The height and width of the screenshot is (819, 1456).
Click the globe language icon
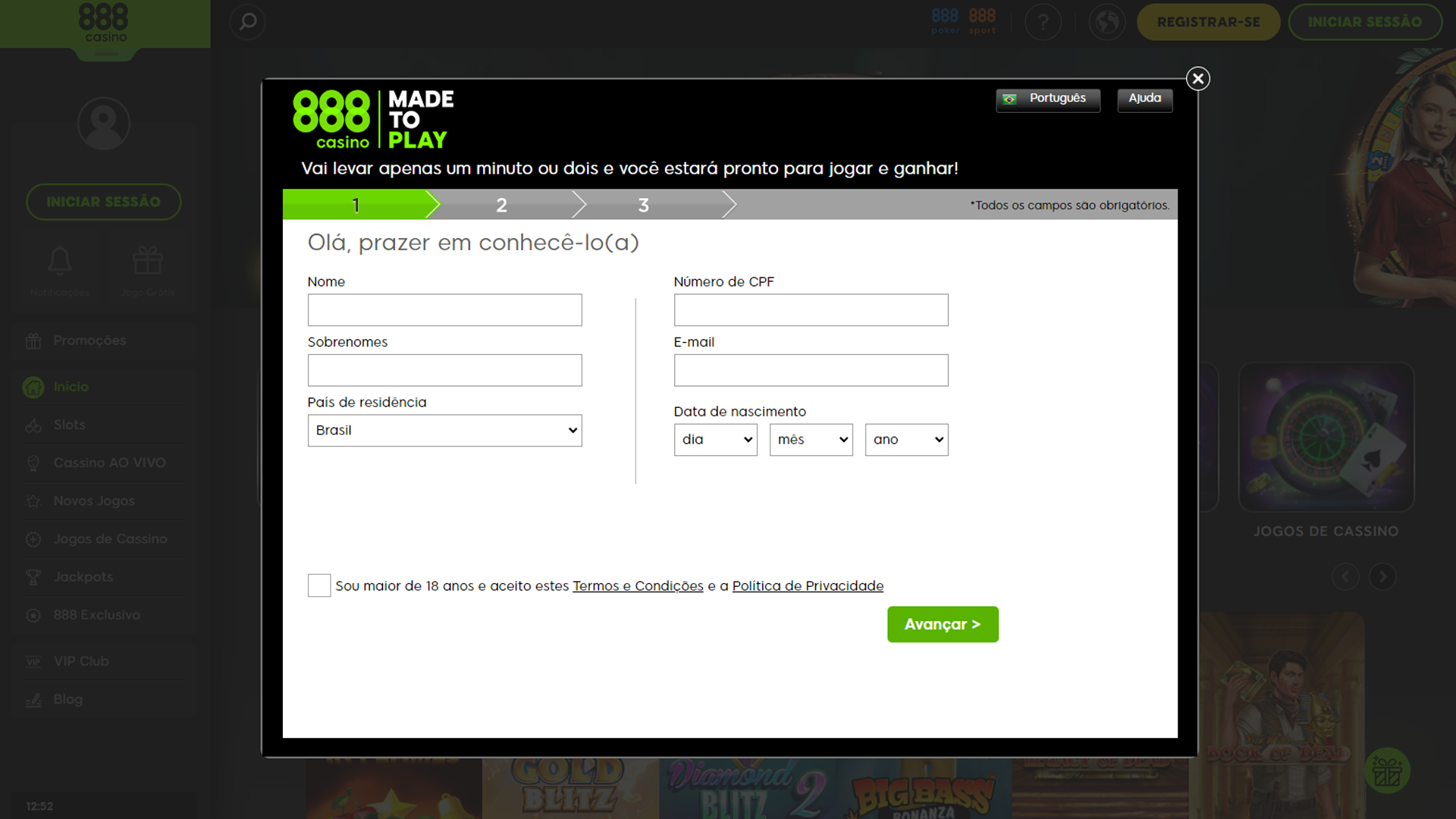coord(1106,22)
